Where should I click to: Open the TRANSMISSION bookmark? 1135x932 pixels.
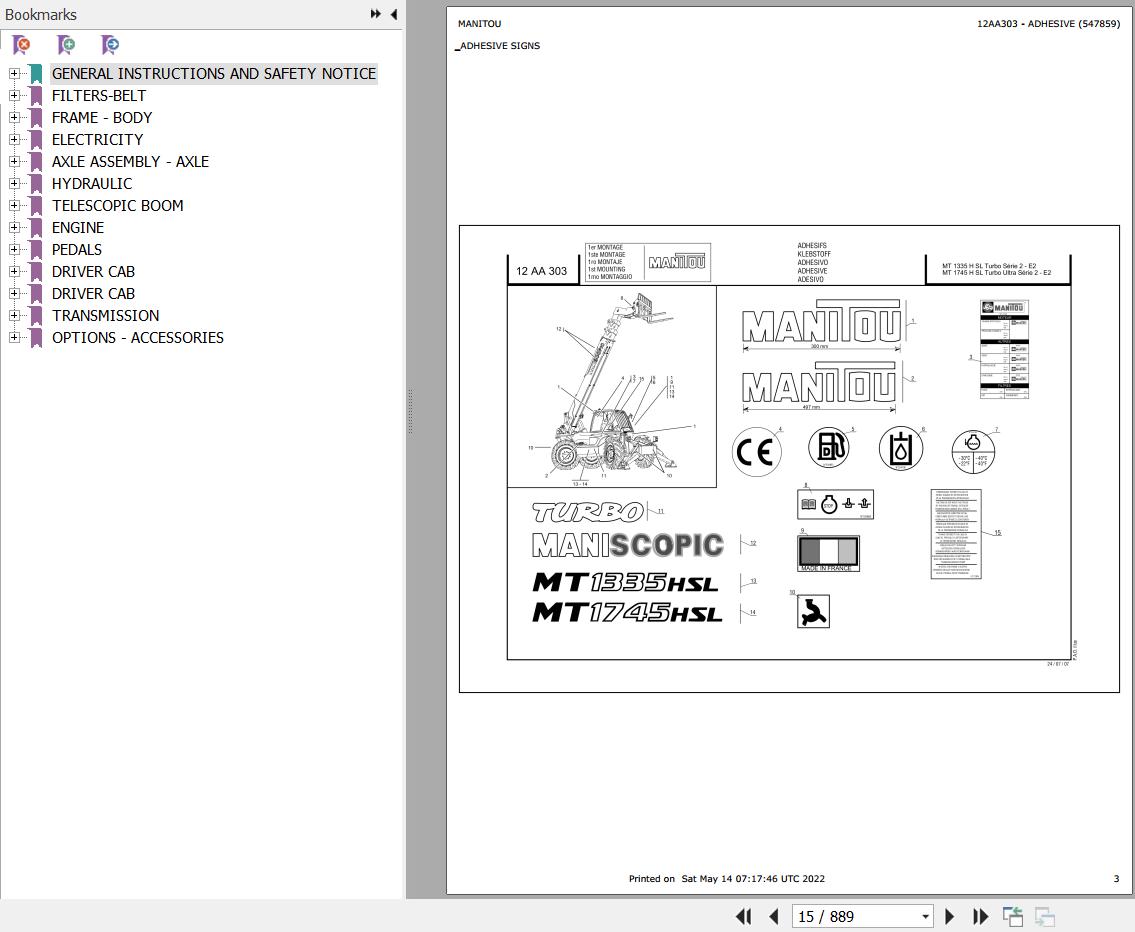[x=106, y=315]
